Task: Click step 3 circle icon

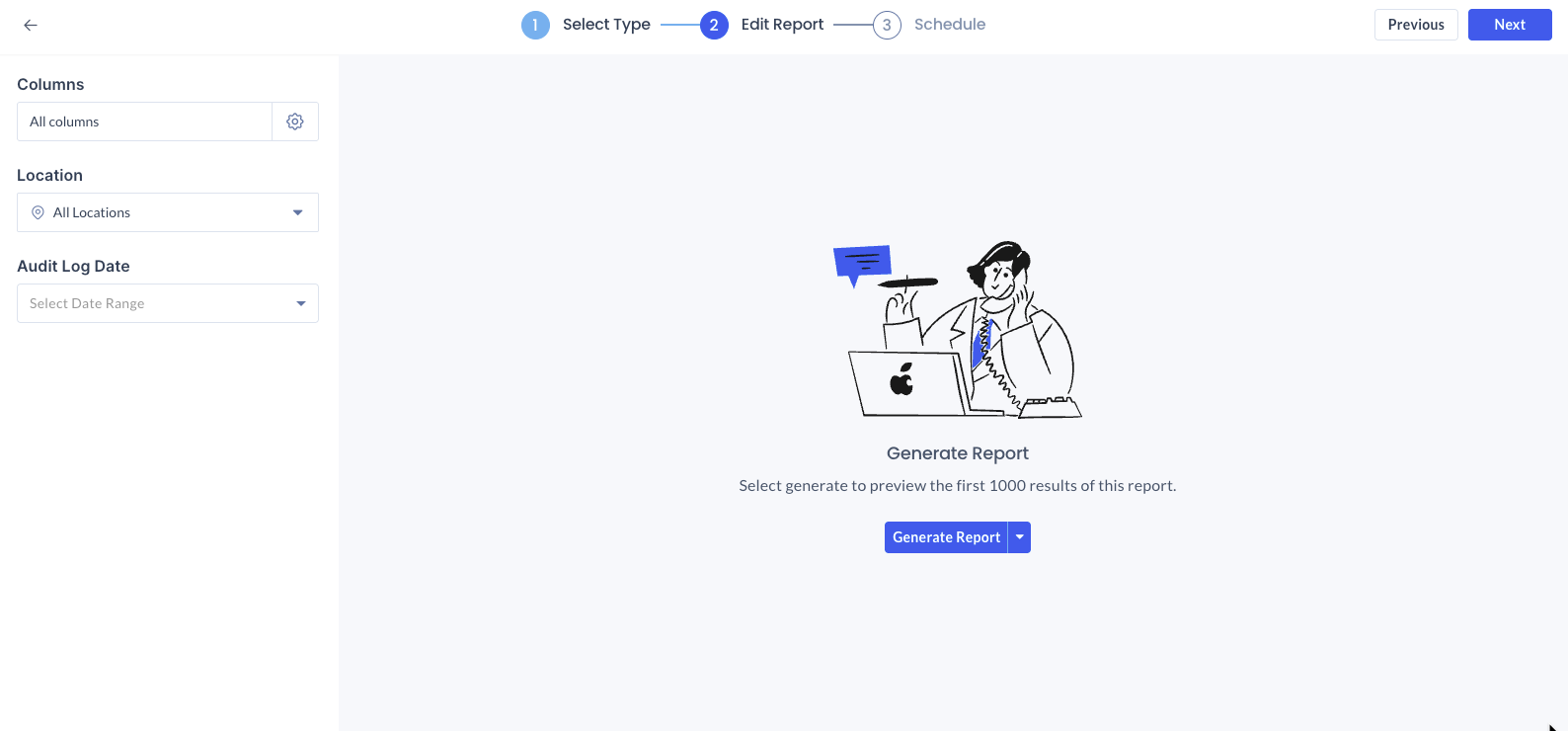Action: [887, 25]
